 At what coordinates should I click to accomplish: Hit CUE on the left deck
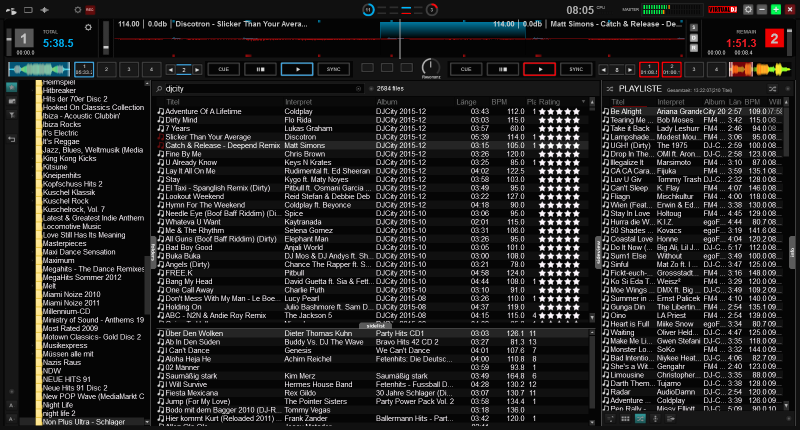223,69
